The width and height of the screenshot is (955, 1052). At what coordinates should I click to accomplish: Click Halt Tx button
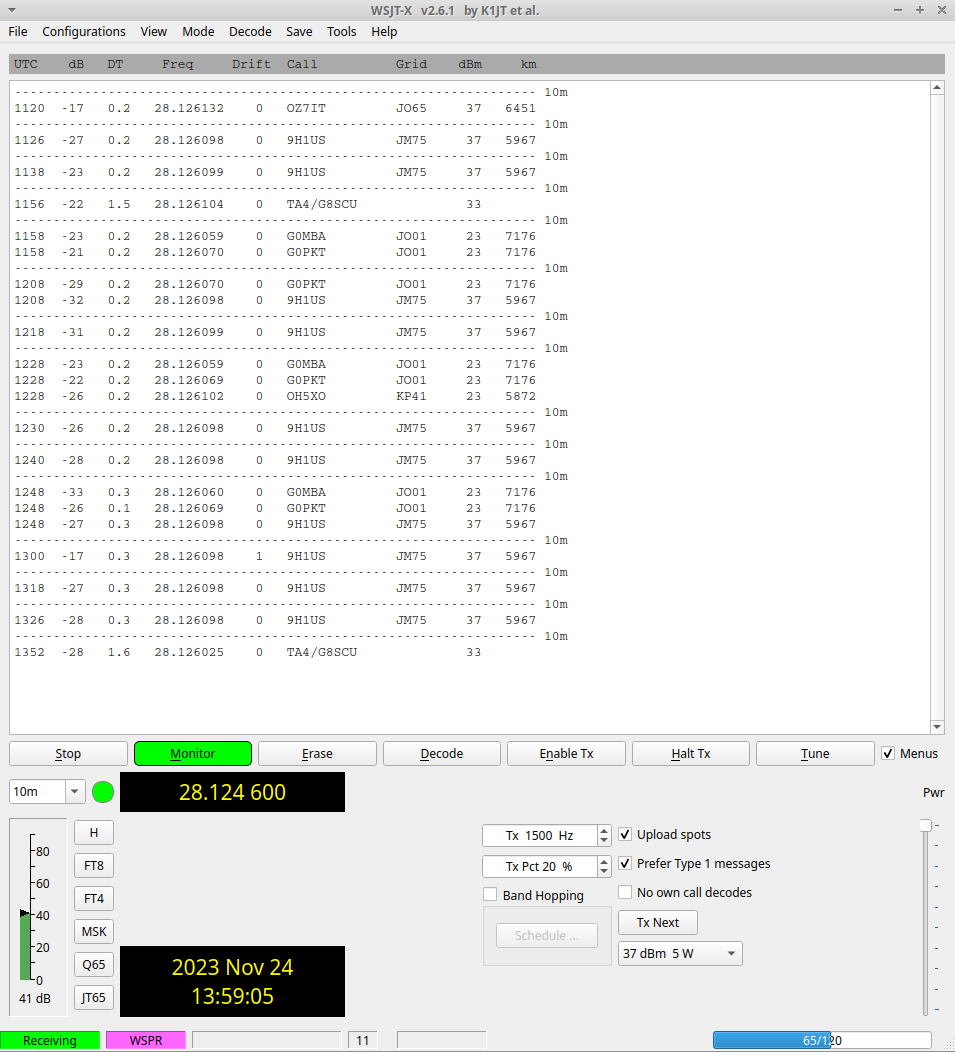691,753
